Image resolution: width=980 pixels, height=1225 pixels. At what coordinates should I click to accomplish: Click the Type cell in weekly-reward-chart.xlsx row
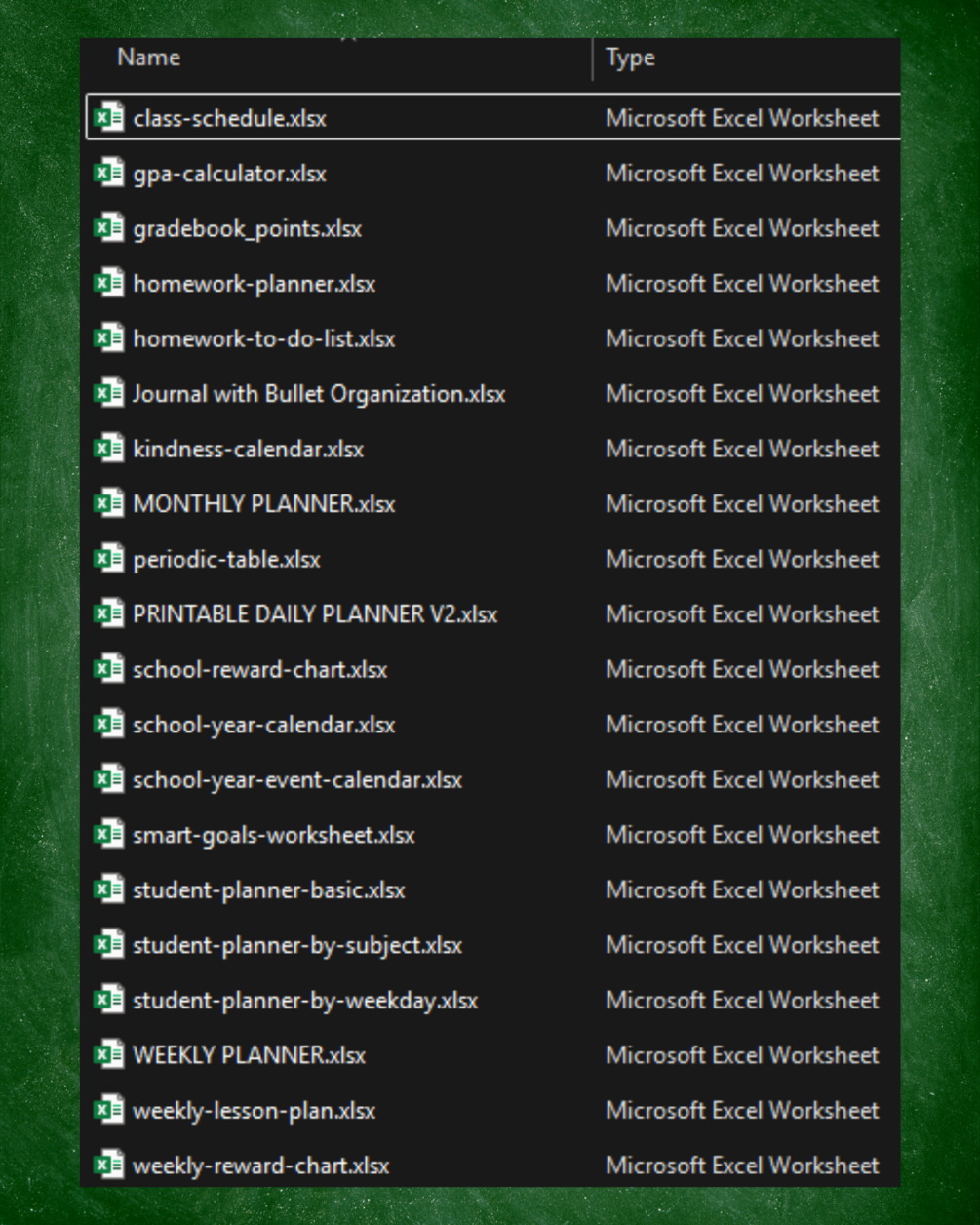(x=742, y=1166)
